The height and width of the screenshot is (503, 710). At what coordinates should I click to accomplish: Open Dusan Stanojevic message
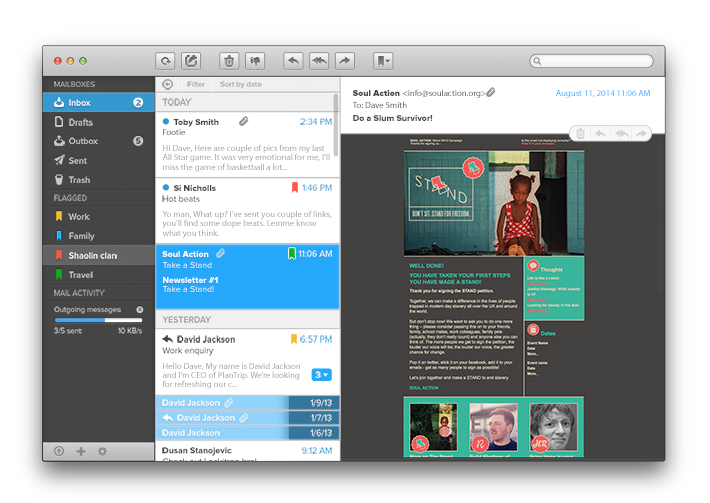(x=247, y=452)
